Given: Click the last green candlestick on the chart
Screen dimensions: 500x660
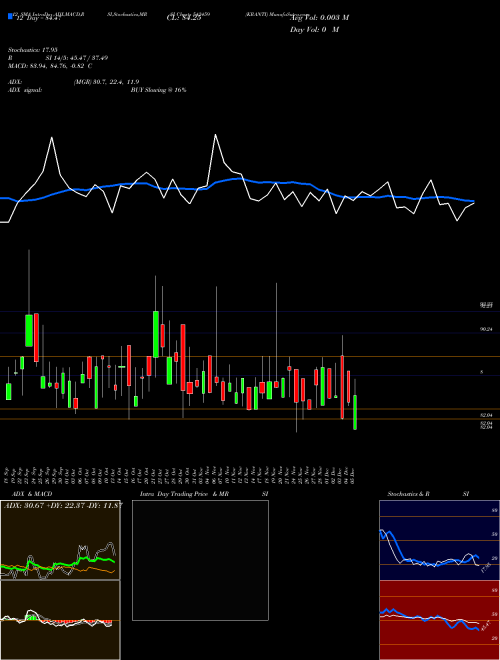Looking at the screenshot, I should [x=355, y=412].
